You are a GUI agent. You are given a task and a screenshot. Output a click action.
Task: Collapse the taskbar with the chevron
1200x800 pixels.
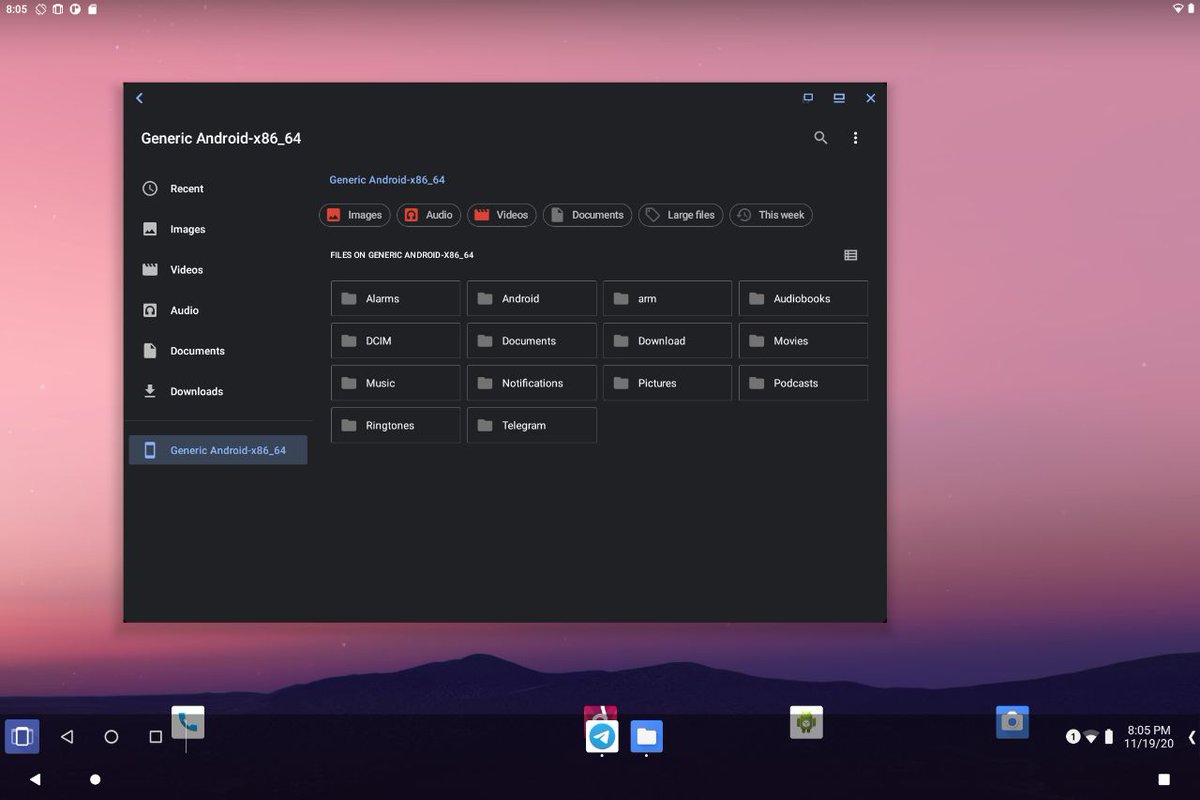(x=1191, y=737)
